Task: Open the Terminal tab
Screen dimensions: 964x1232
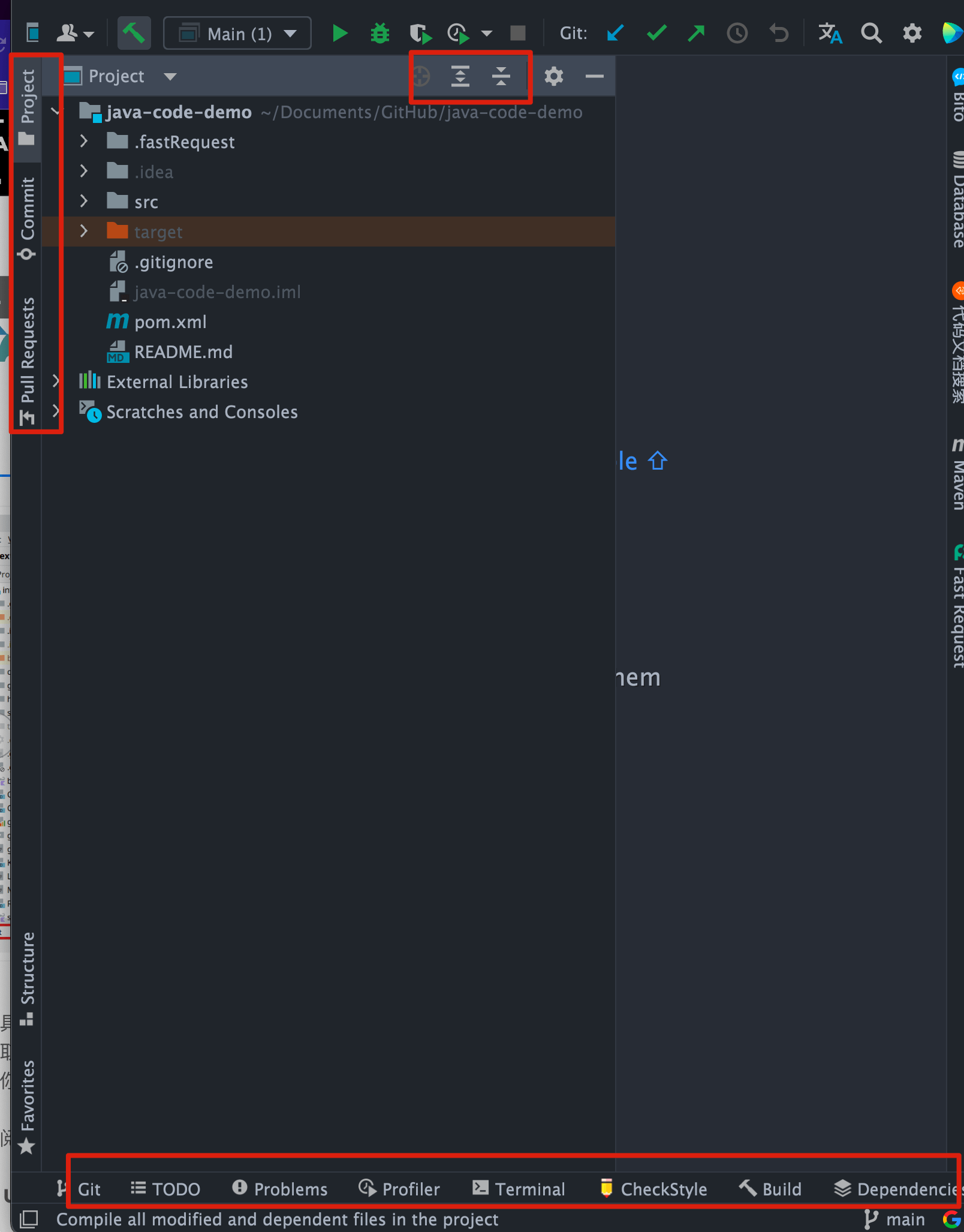Action: [x=519, y=1188]
